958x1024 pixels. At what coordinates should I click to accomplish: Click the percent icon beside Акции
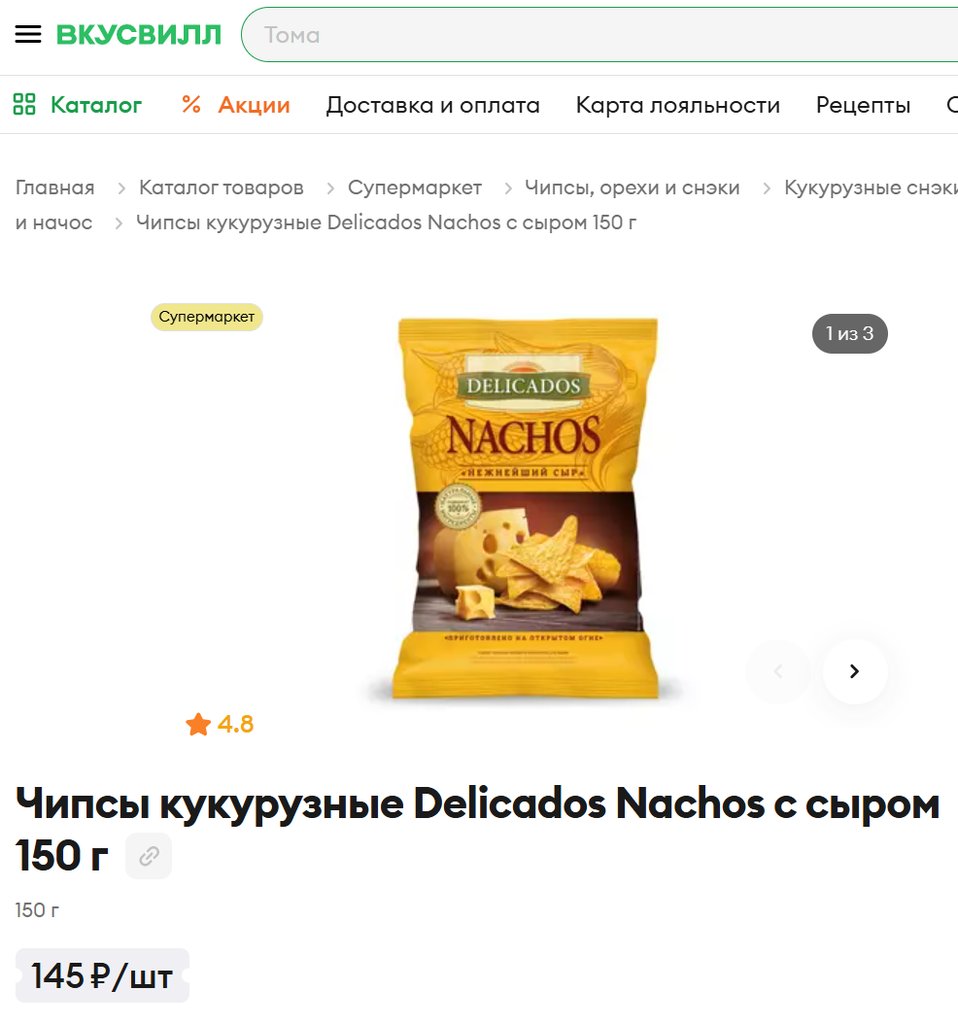(191, 104)
